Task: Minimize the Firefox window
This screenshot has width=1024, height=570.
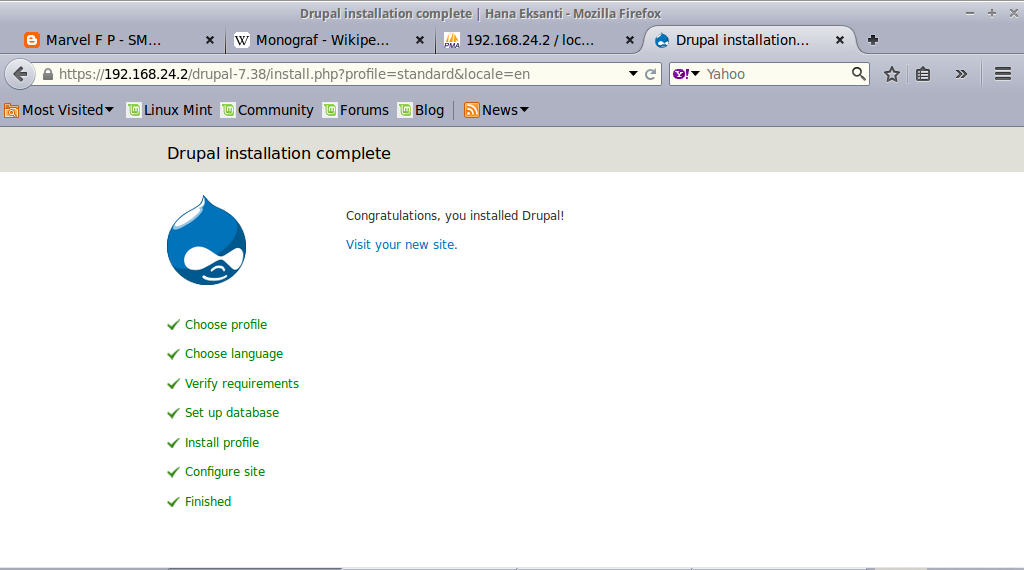Action: pos(970,13)
